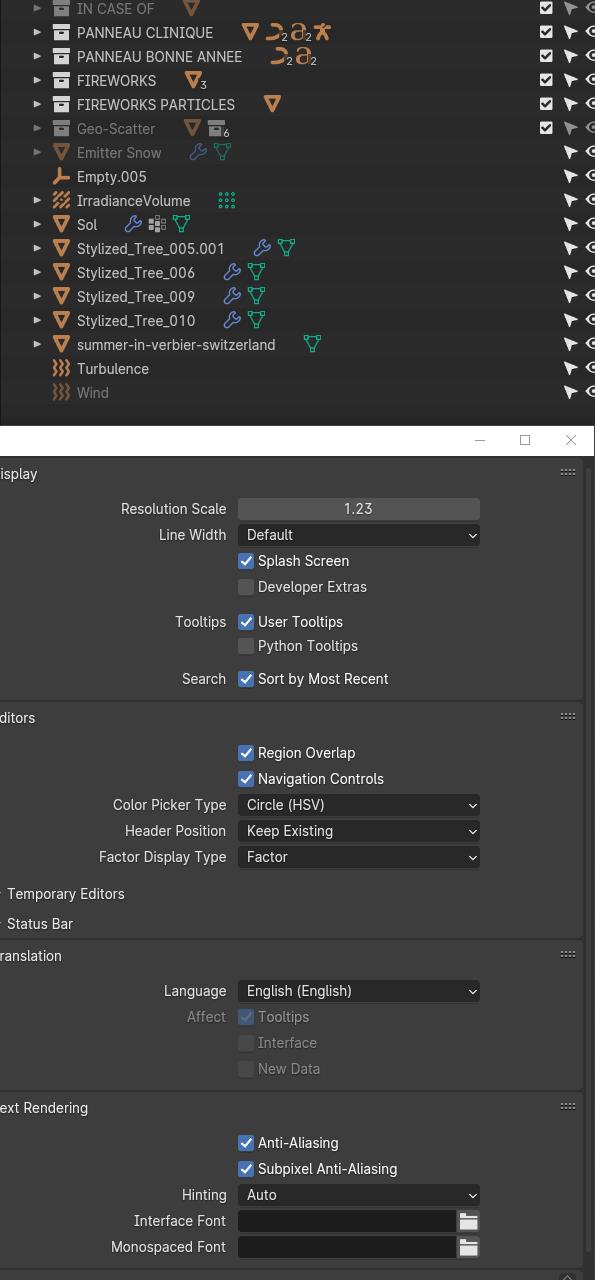This screenshot has width=595, height=1280.
Task: Open the Header Position dropdown
Action: pos(359,831)
